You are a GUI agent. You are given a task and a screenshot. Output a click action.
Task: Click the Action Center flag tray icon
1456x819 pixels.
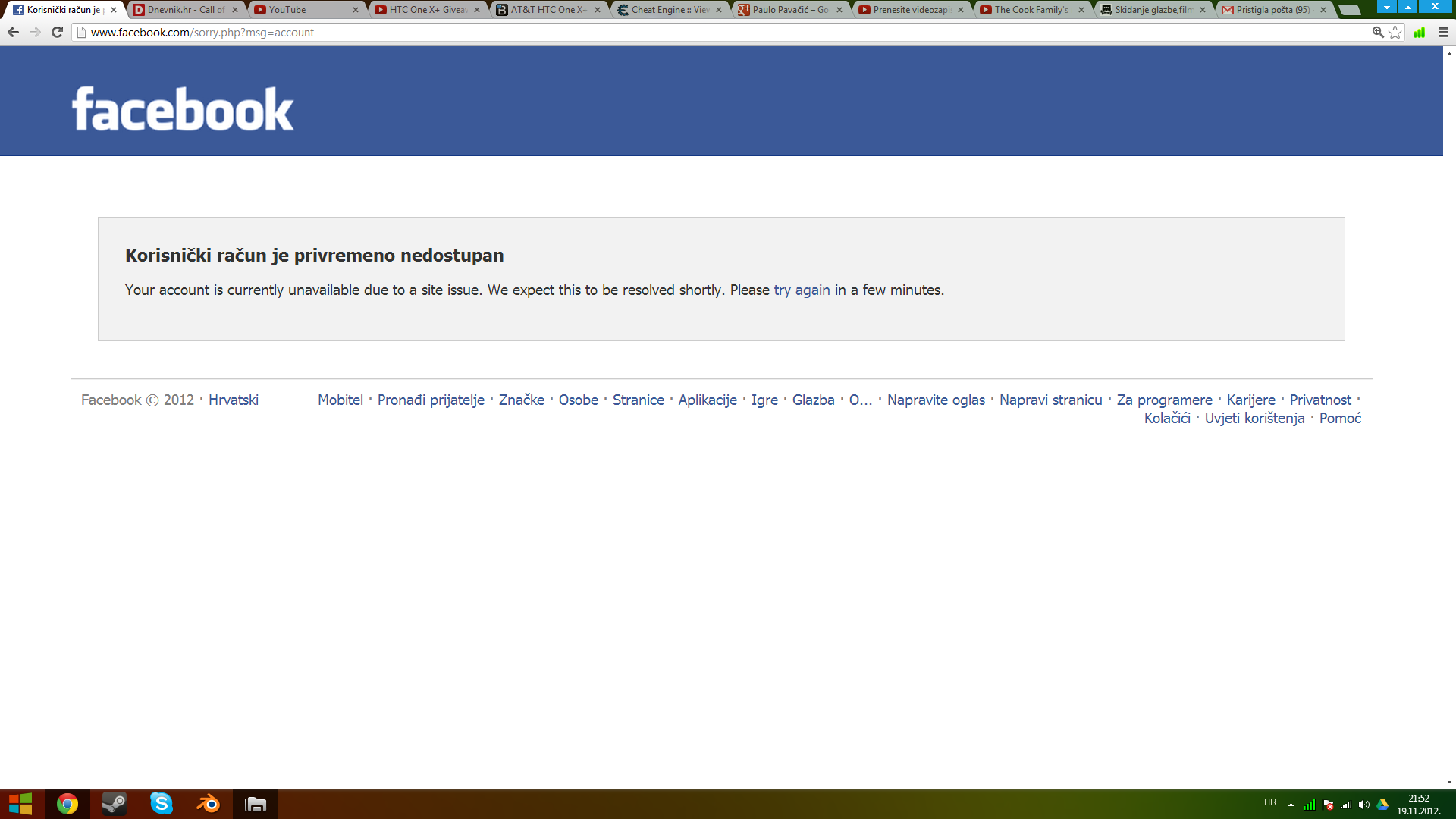pos(1328,805)
